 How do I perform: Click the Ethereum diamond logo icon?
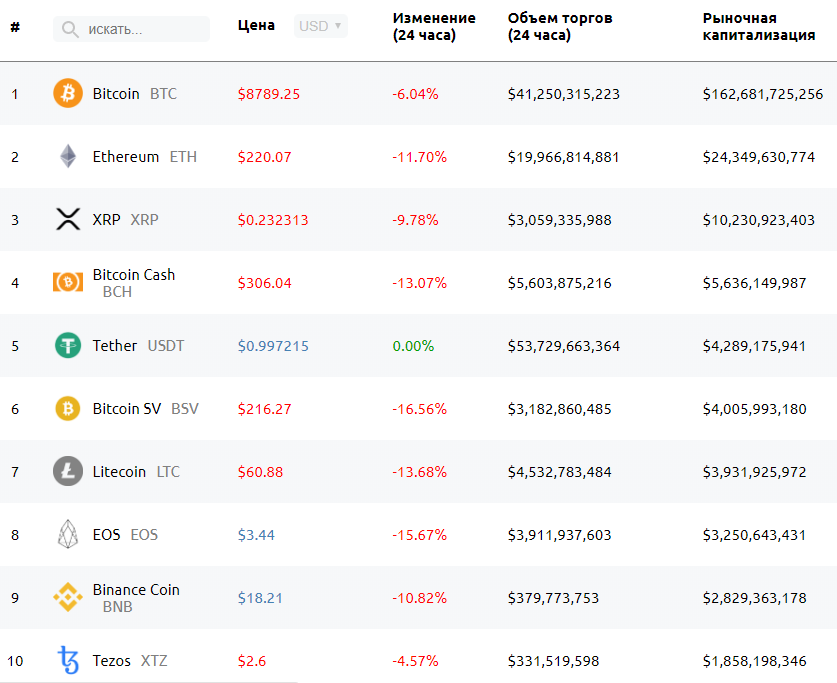click(x=68, y=157)
